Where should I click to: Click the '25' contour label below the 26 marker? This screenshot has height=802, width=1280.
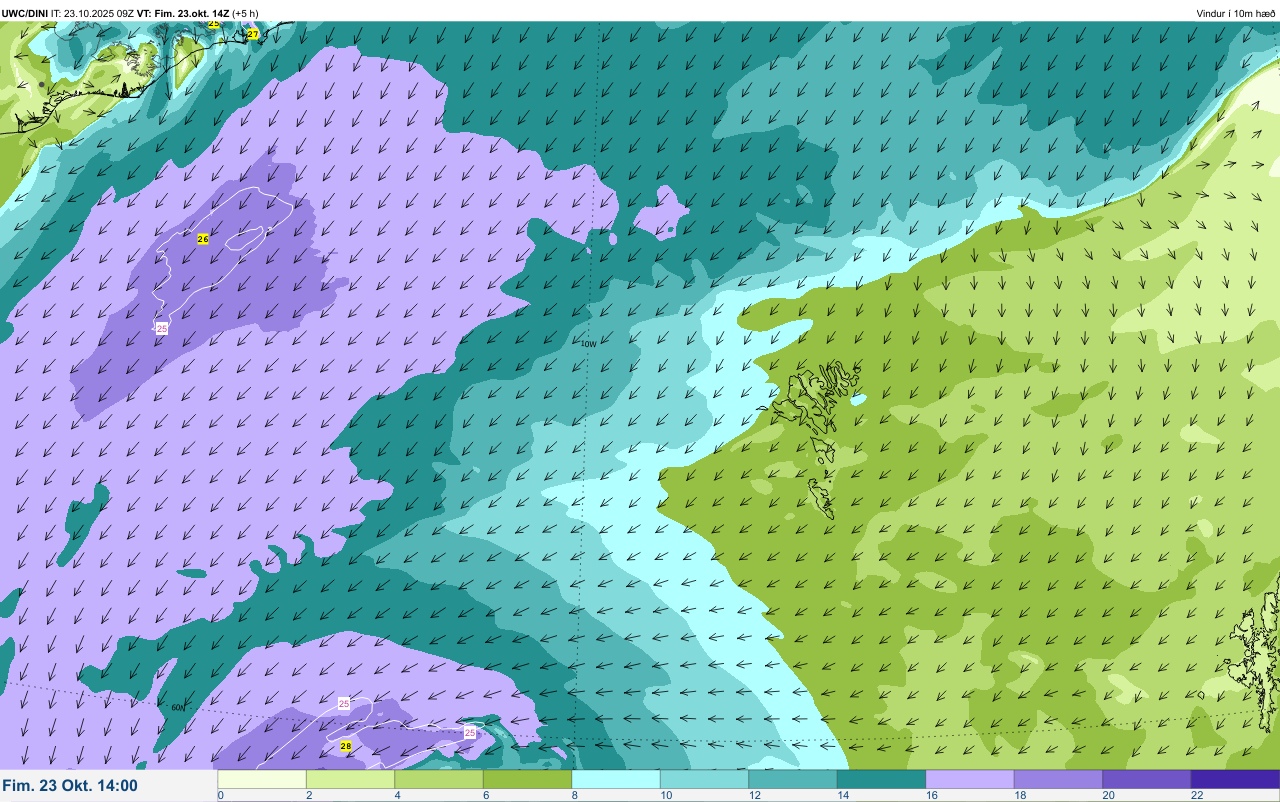(x=162, y=328)
